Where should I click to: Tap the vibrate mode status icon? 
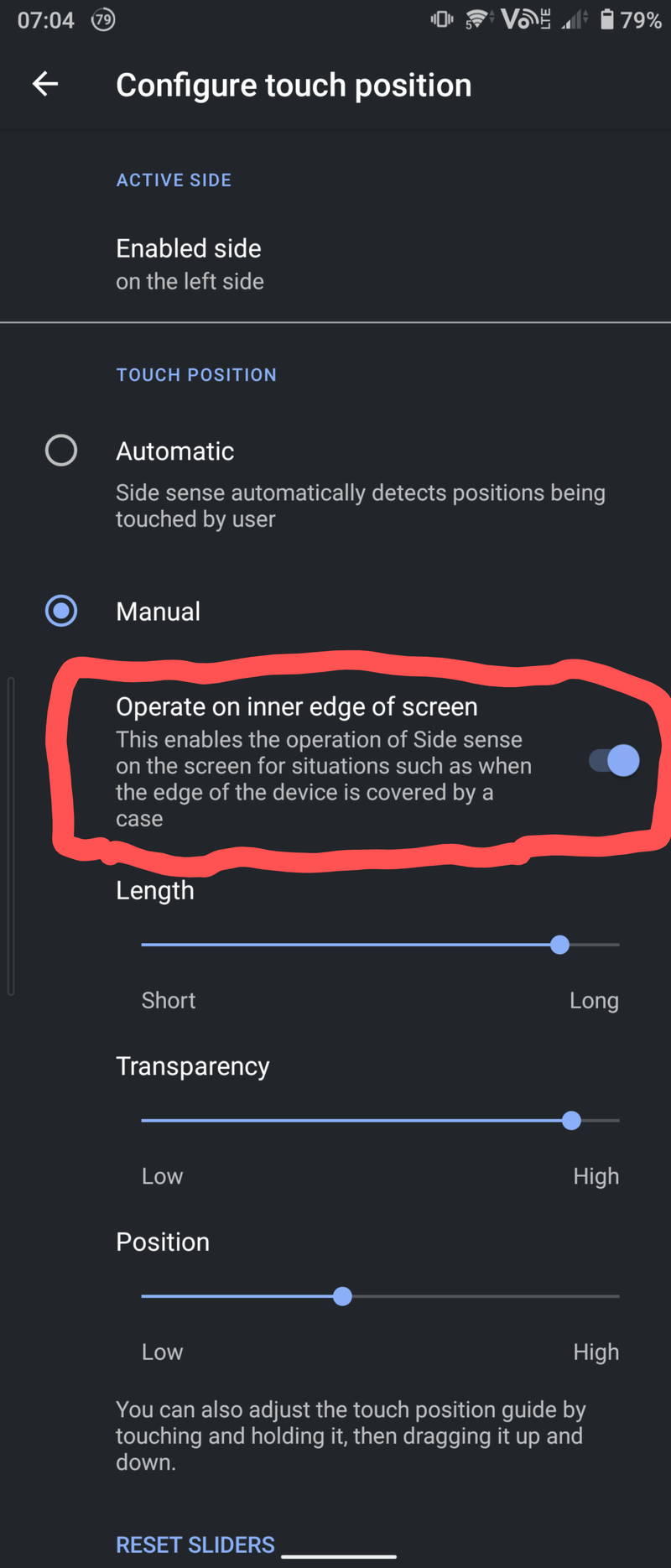click(442, 19)
